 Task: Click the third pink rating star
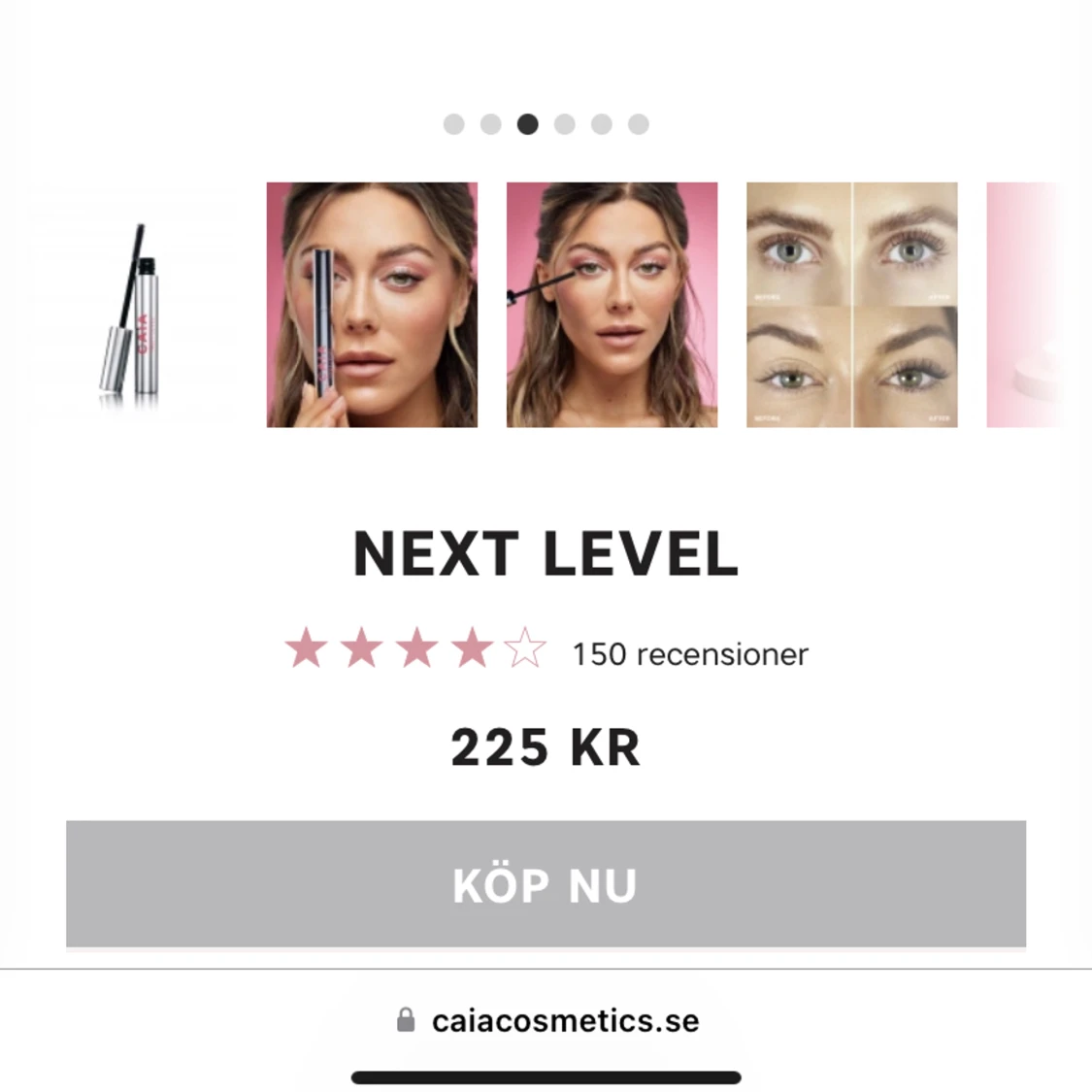pyautogui.click(x=416, y=647)
